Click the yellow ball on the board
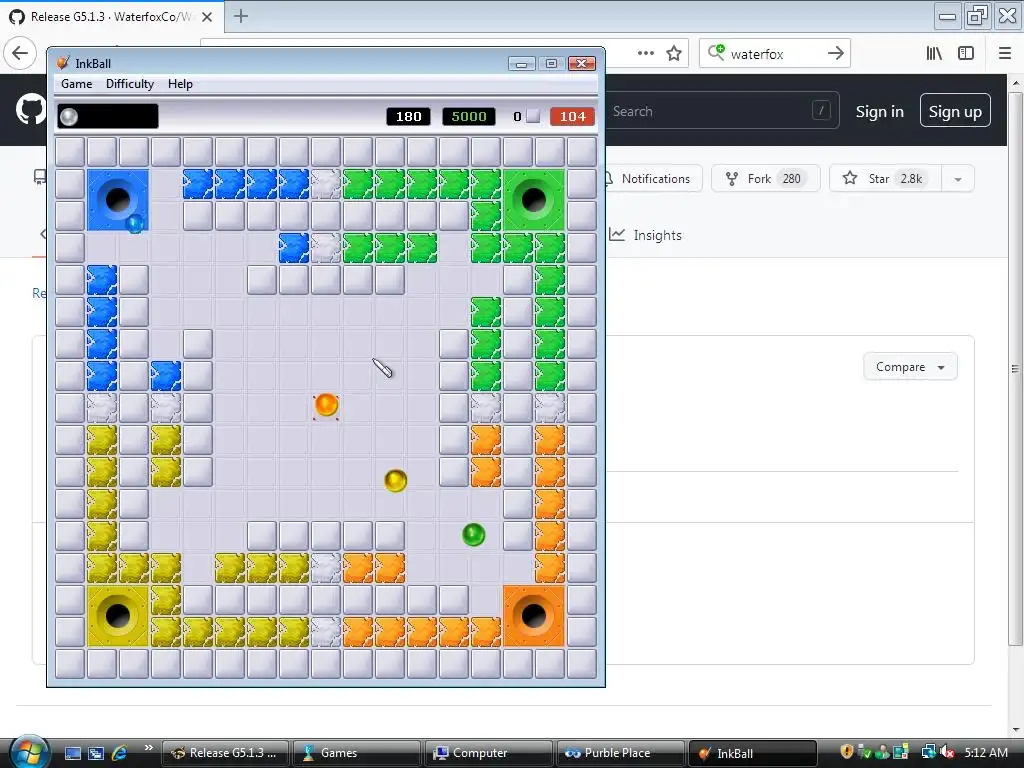The height and width of the screenshot is (768, 1024). coord(396,481)
